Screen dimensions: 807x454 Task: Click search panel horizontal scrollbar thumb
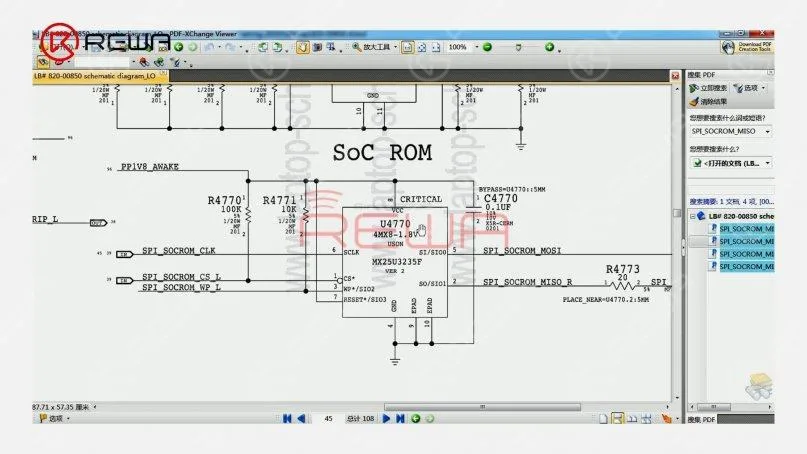[713, 407]
